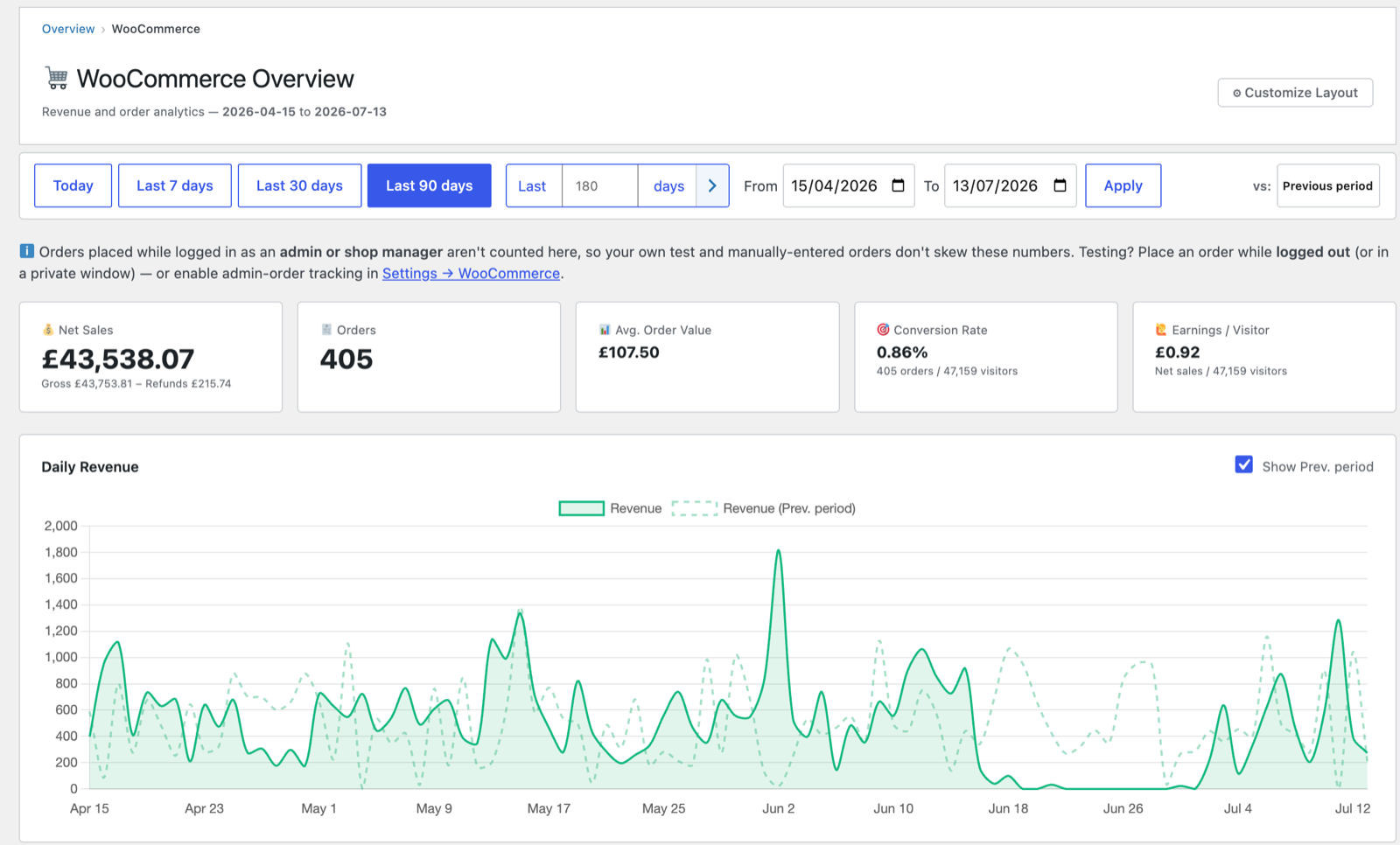This screenshot has width=1400, height=845.
Task: Click the May 17 x-axis label
Action: tap(549, 808)
